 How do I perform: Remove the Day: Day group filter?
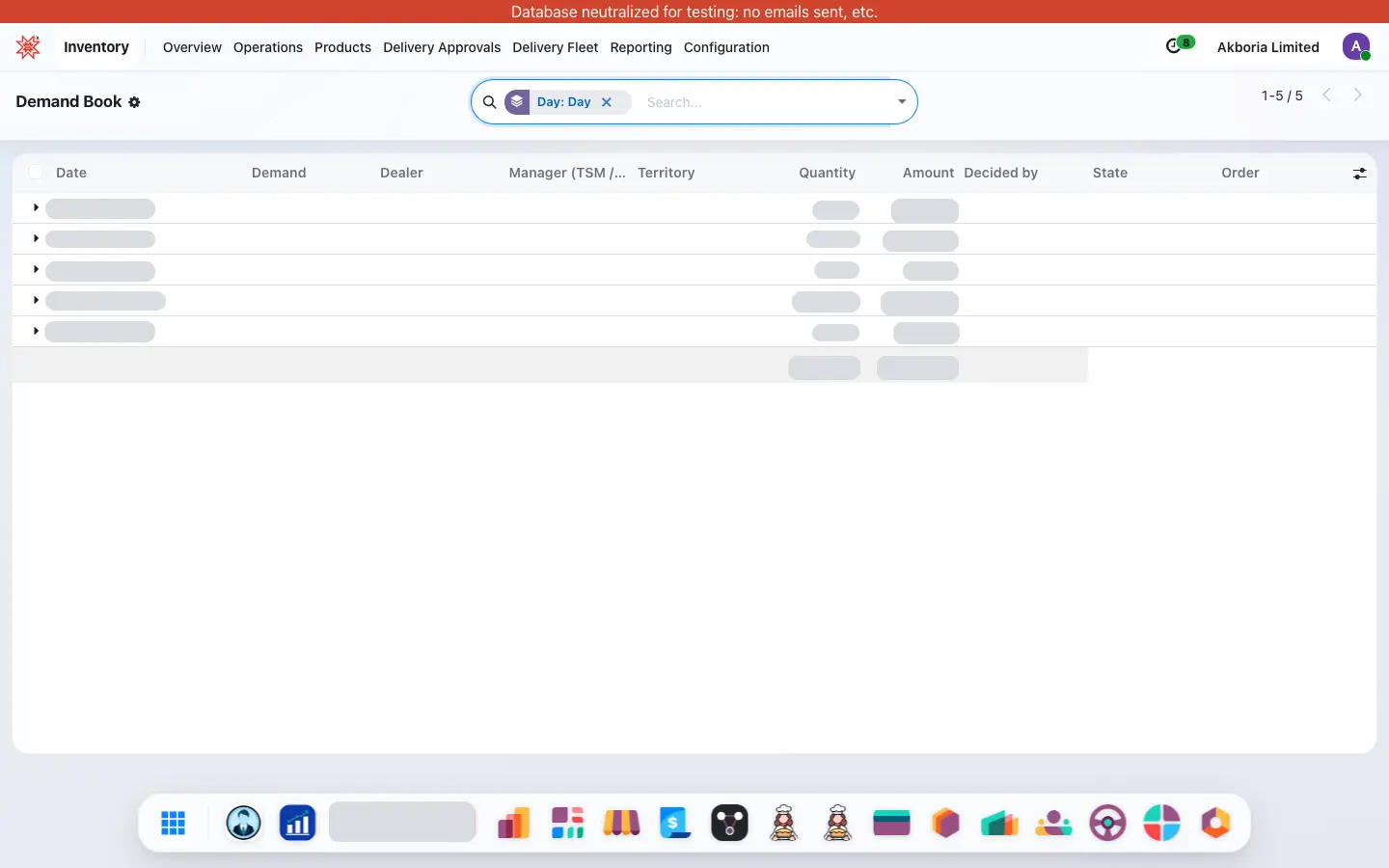(x=607, y=102)
